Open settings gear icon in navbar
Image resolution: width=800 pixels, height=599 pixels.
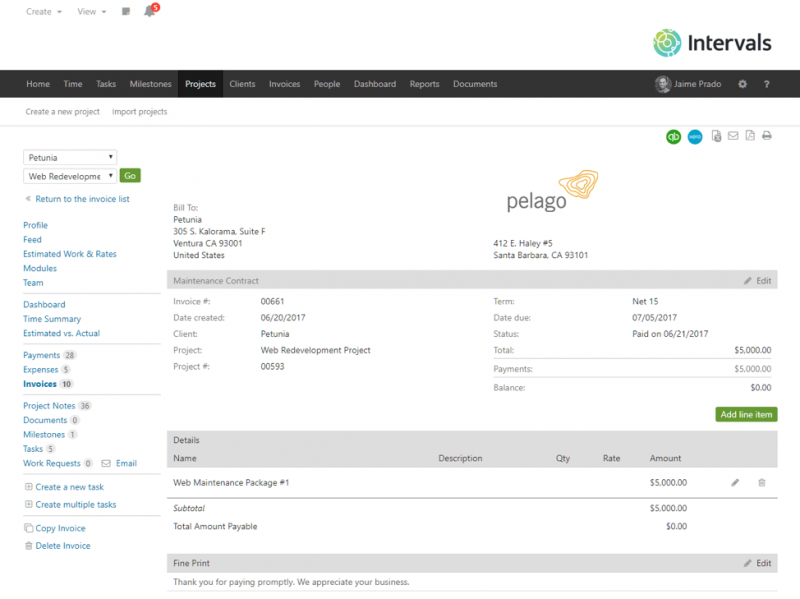[x=742, y=84]
